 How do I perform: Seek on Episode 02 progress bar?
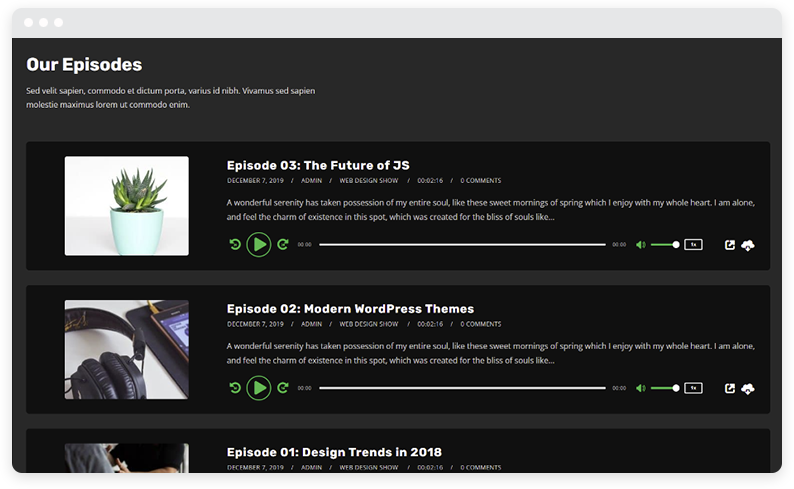[x=462, y=388]
